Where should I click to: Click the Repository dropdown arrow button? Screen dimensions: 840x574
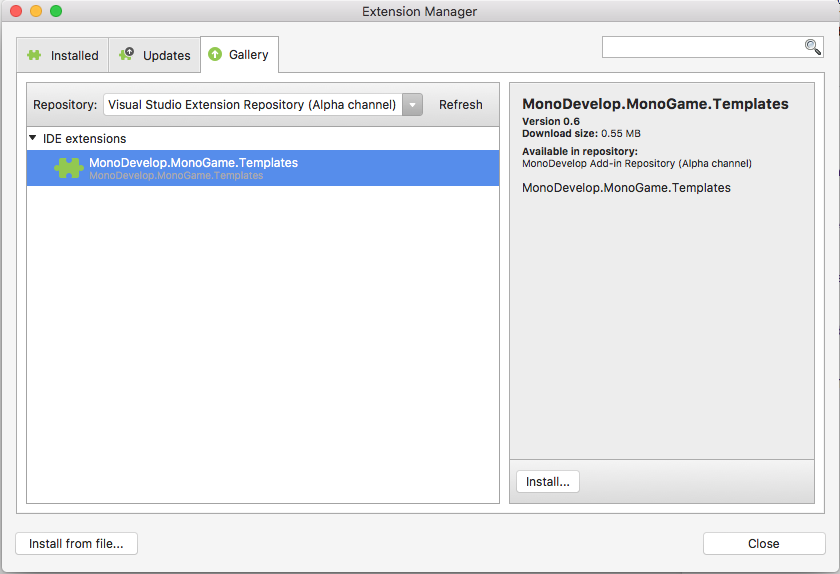(x=412, y=105)
